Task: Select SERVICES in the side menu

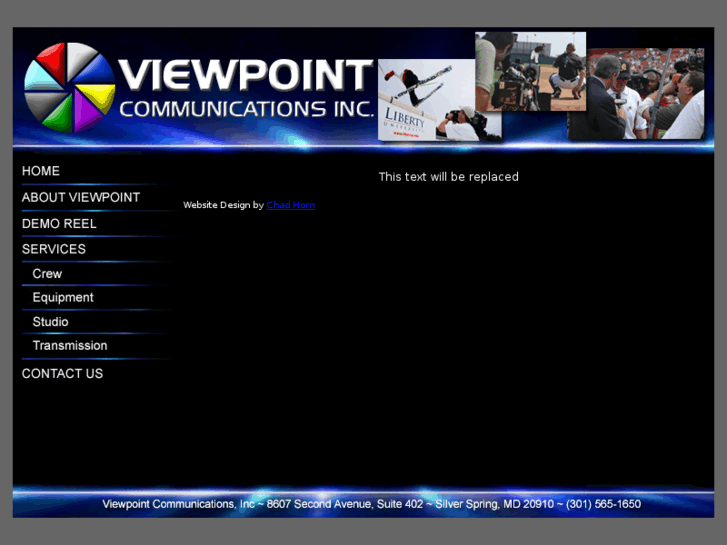Action: point(54,249)
